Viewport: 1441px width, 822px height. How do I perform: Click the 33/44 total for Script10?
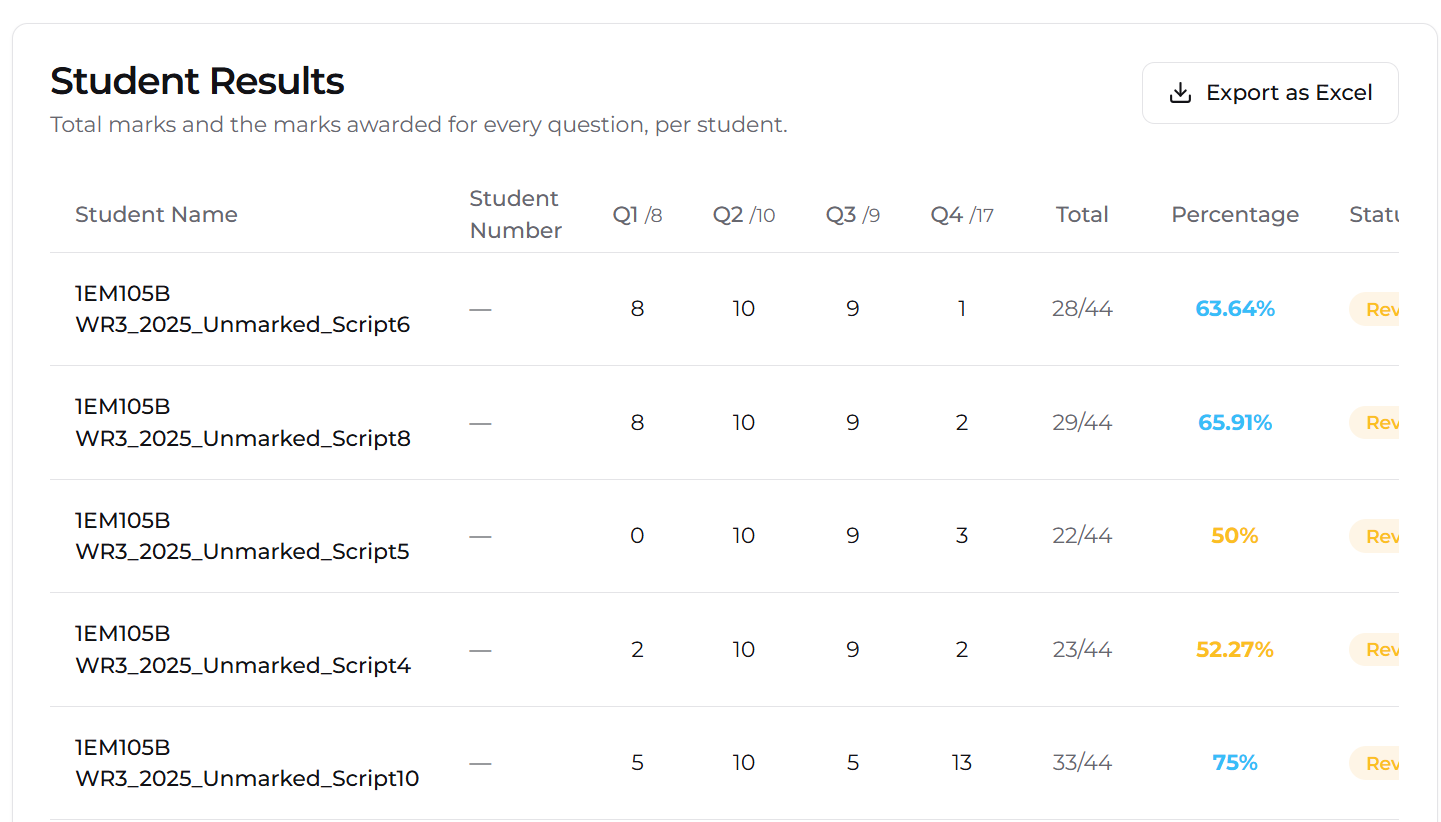pos(1082,763)
